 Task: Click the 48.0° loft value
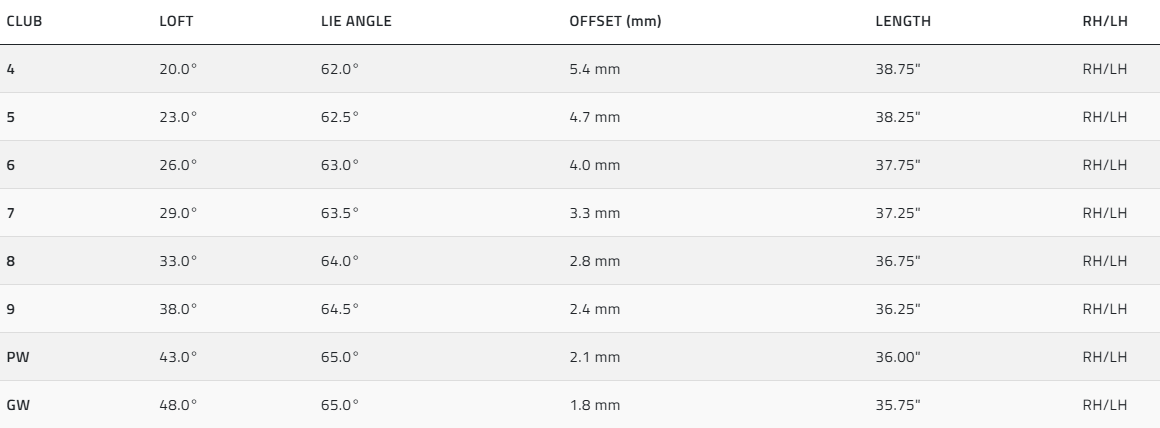tap(178, 405)
